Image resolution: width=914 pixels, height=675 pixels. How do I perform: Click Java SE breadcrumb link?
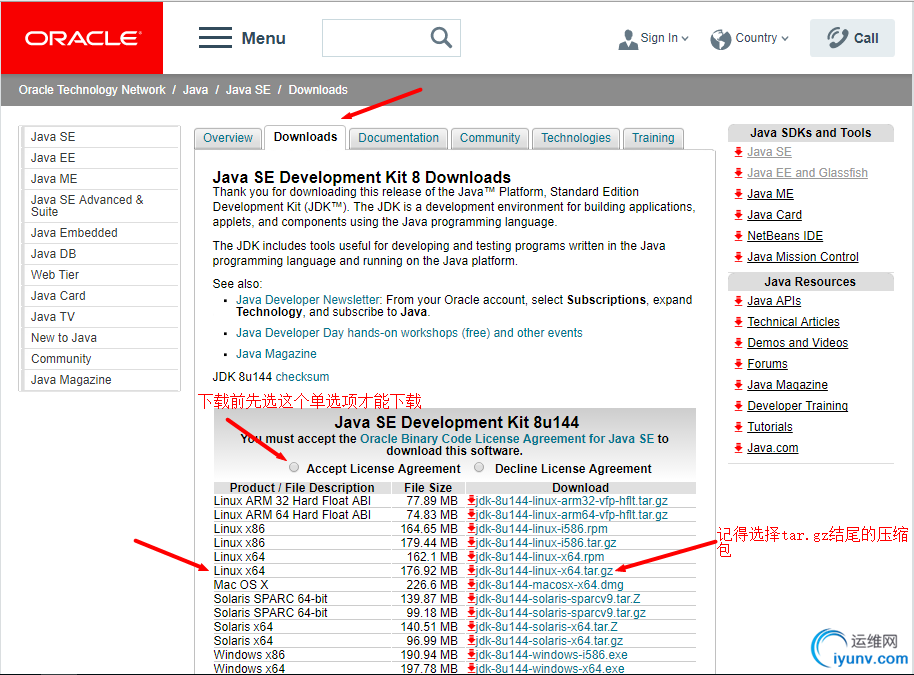tap(248, 90)
